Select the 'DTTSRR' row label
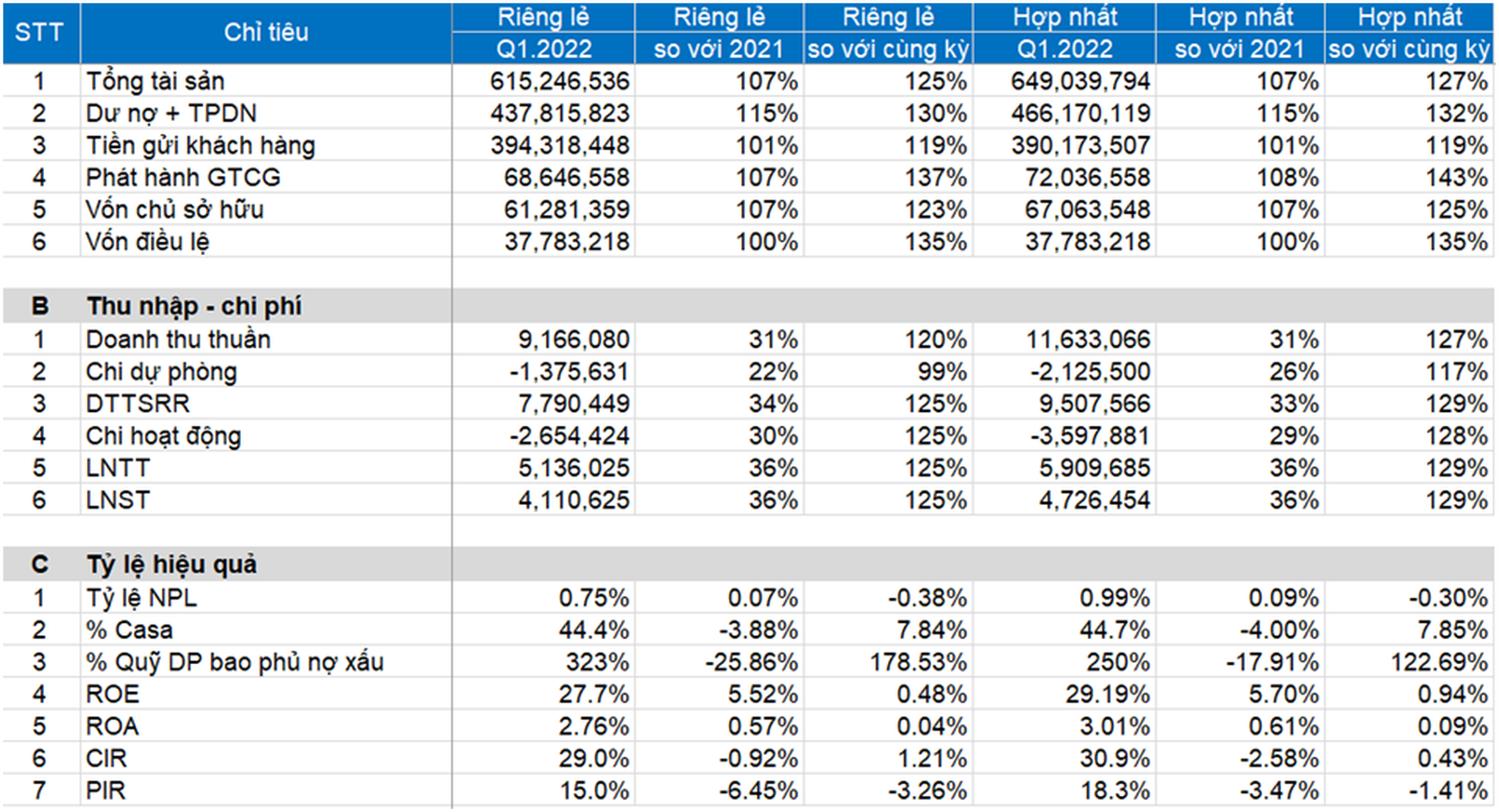 (138, 404)
